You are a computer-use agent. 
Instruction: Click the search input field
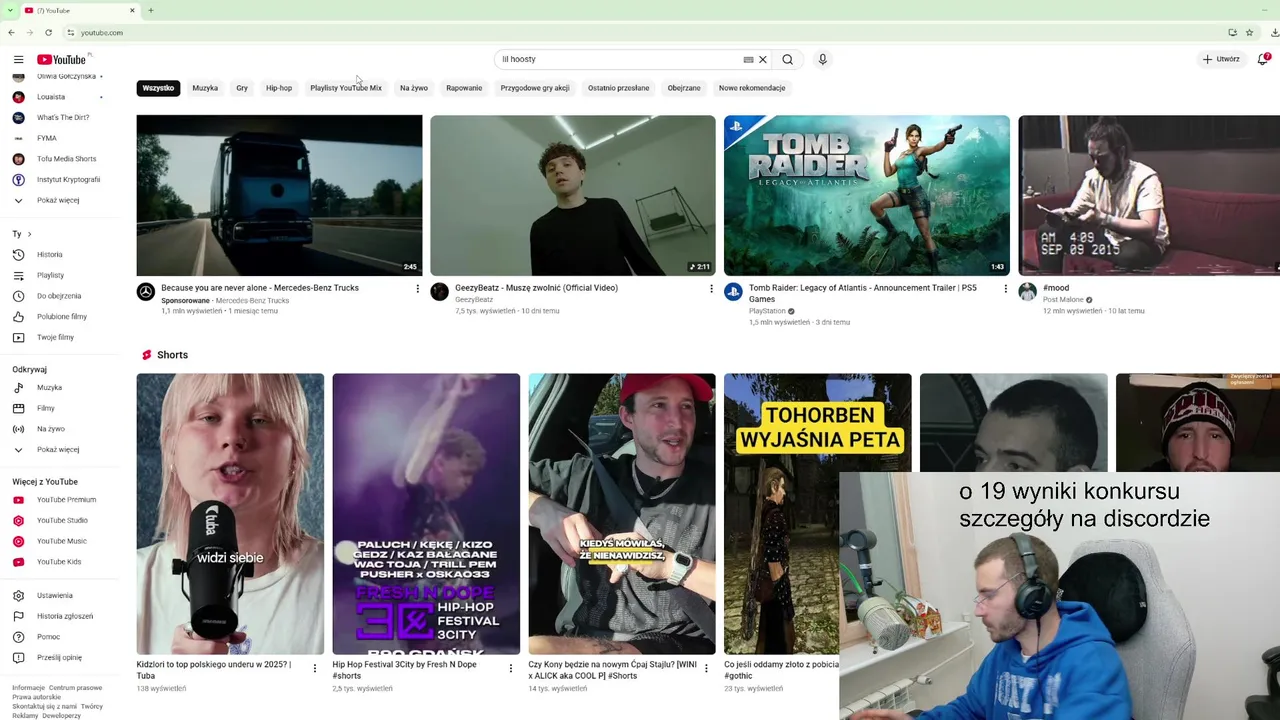[x=618, y=59]
